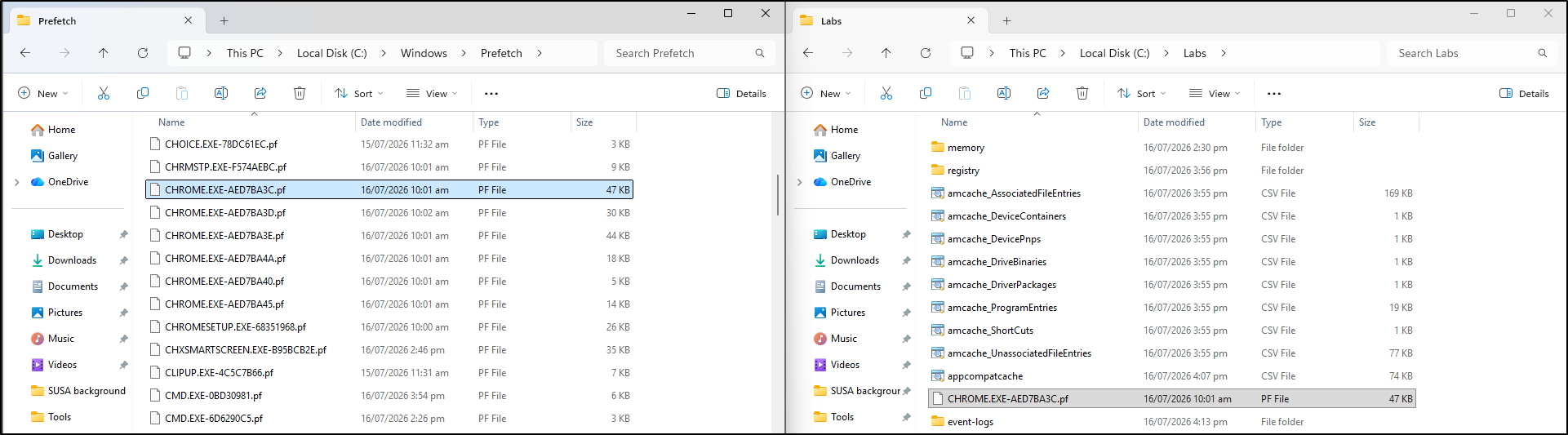Image resolution: width=1568 pixels, height=435 pixels.
Task: Select amcache_ProgramEntries CSV file
Action: [1172, 308]
